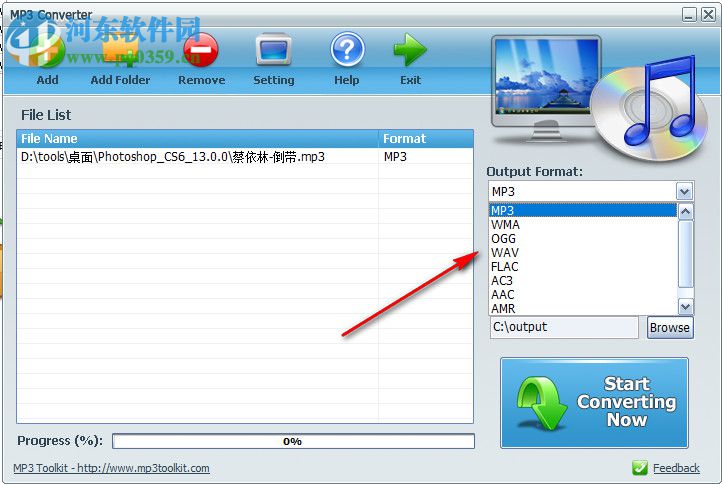Select OGG in the format list

[582, 239]
